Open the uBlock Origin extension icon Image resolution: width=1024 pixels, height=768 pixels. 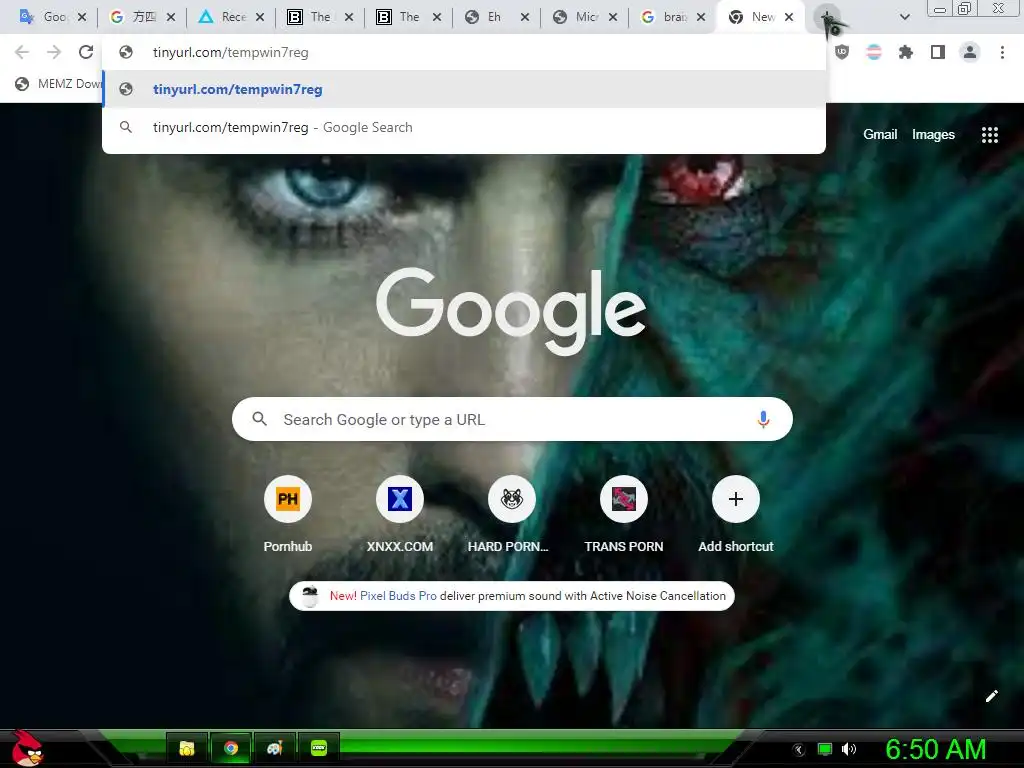(x=842, y=52)
